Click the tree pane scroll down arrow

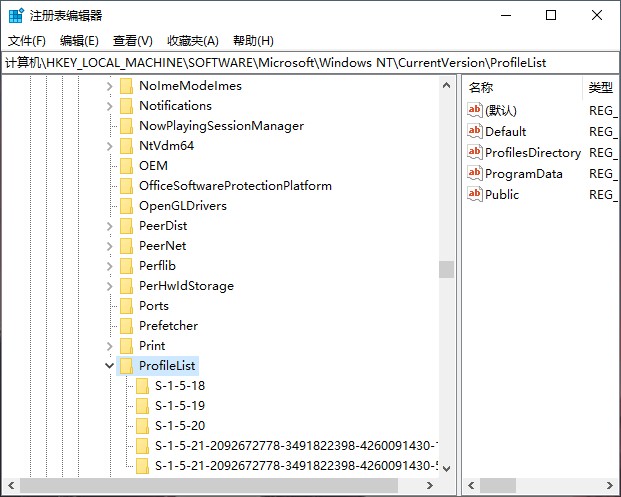pos(446,468)
